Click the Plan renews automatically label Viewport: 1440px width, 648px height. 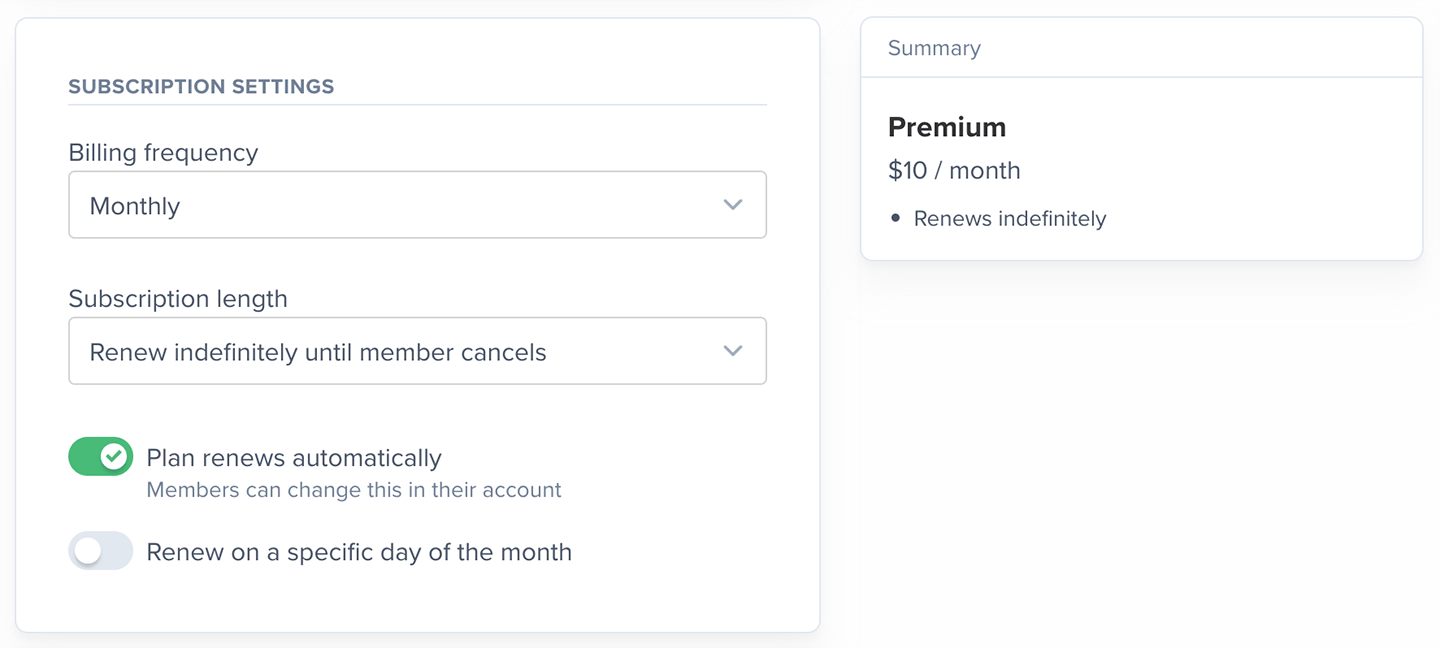[293, 458]
